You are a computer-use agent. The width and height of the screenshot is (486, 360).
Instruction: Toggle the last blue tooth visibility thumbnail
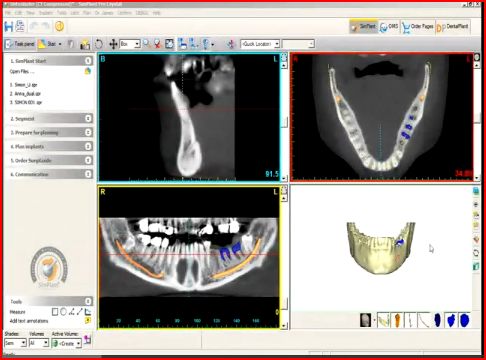point(464,320)
